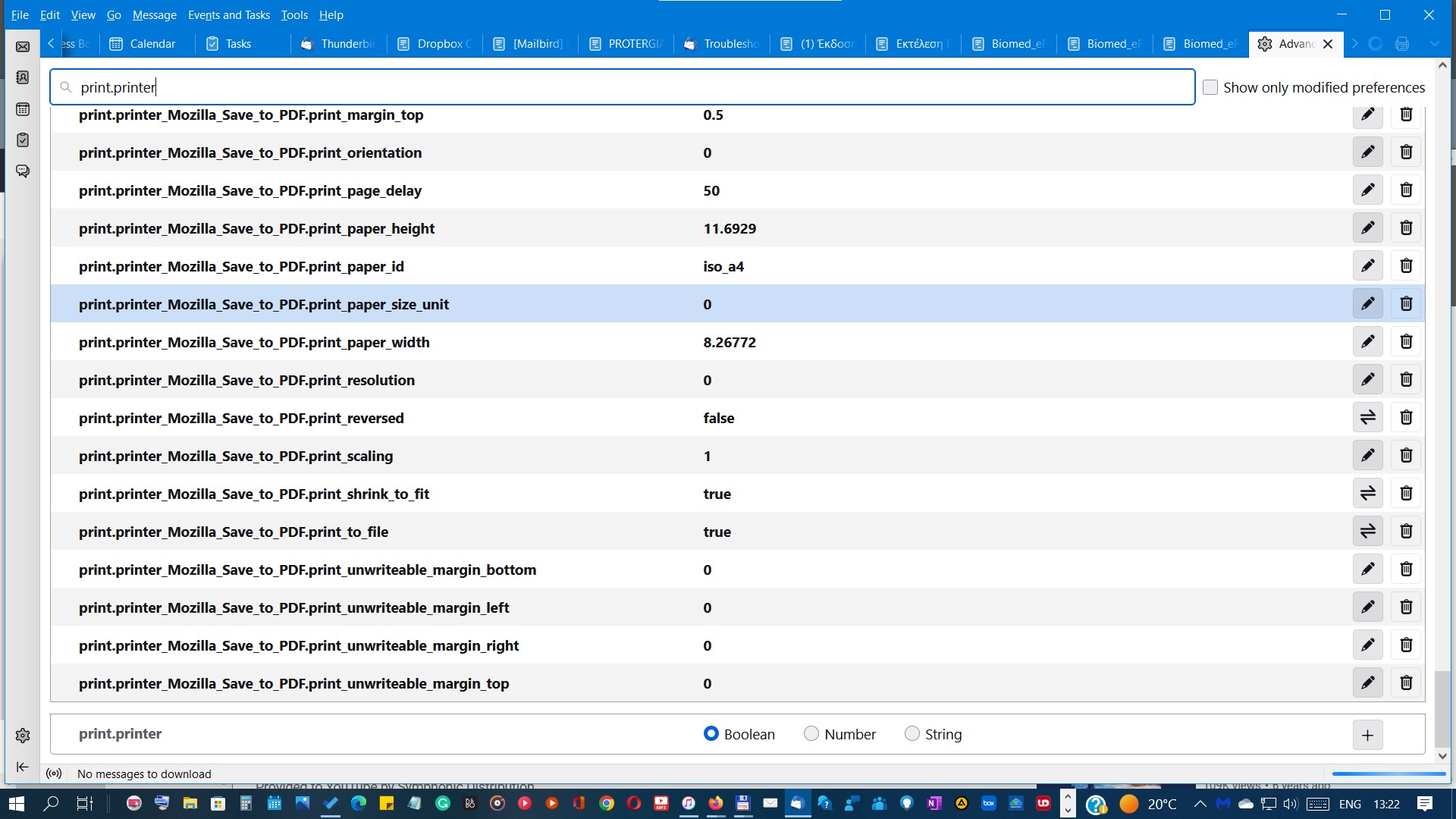Collapse the spaces toolbar
The image size is (1456, 819).
click(23, 767)
